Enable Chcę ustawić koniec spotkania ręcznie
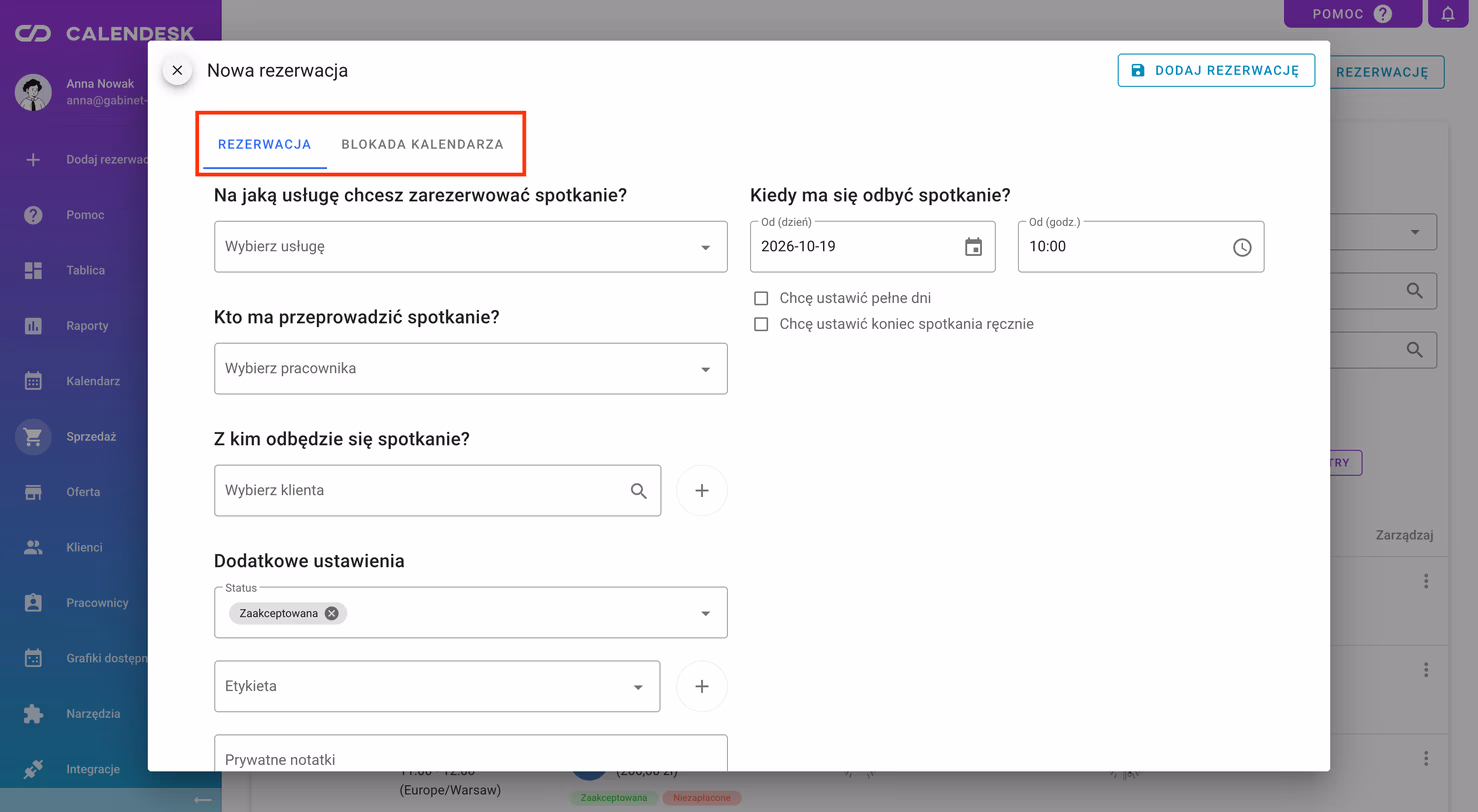The image size is (1478, 812). pyautogui.click(x=761, y=324)
